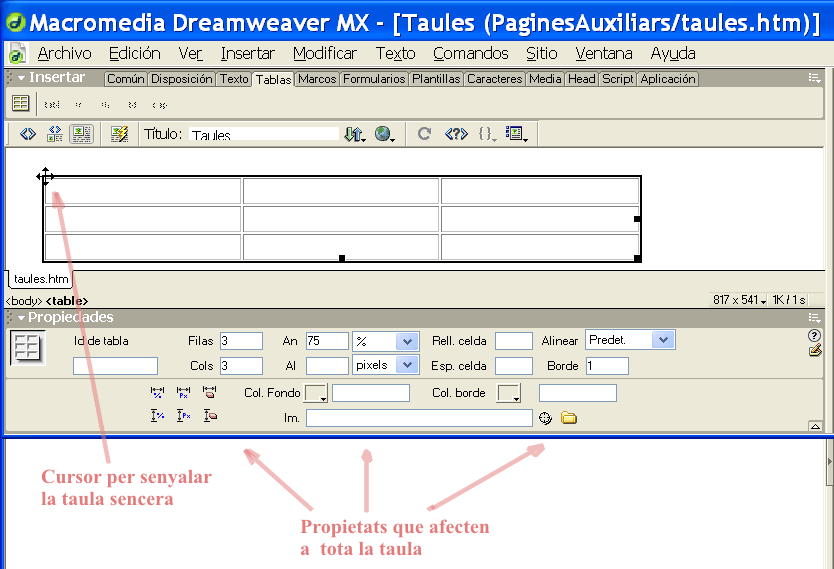
Task: Collapse Property inspector bottom corner arrow
Action: tap(815, 426)
